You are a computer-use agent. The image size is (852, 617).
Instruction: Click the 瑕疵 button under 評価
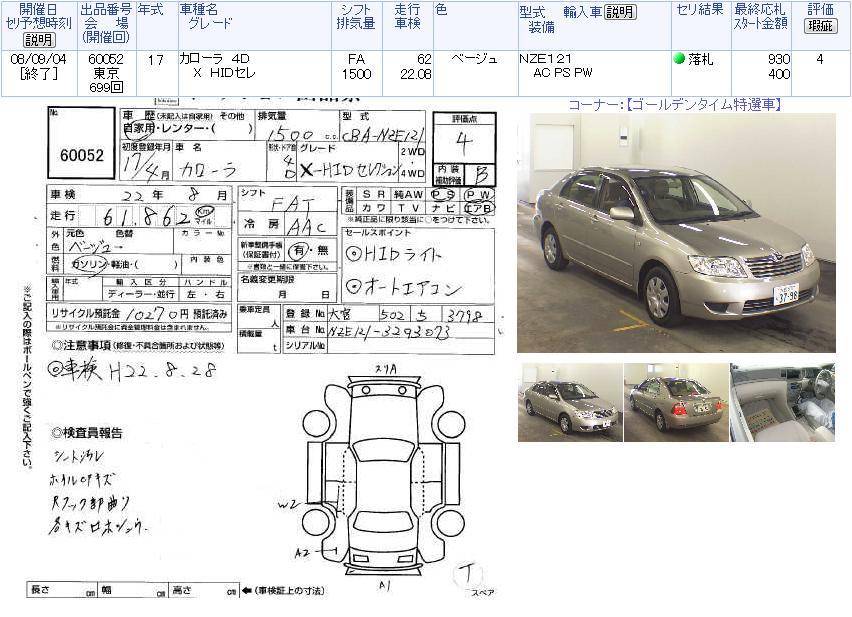(820, 26)
